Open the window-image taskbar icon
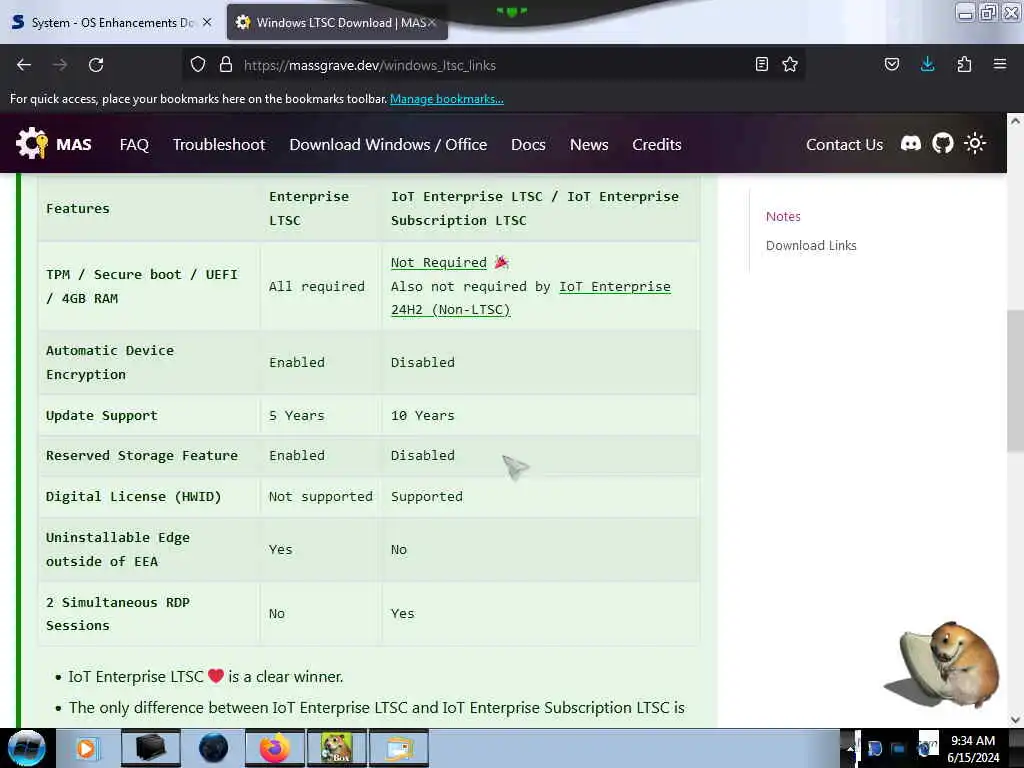This screenshot has height=768, width=1024. (x=399, y=748)
